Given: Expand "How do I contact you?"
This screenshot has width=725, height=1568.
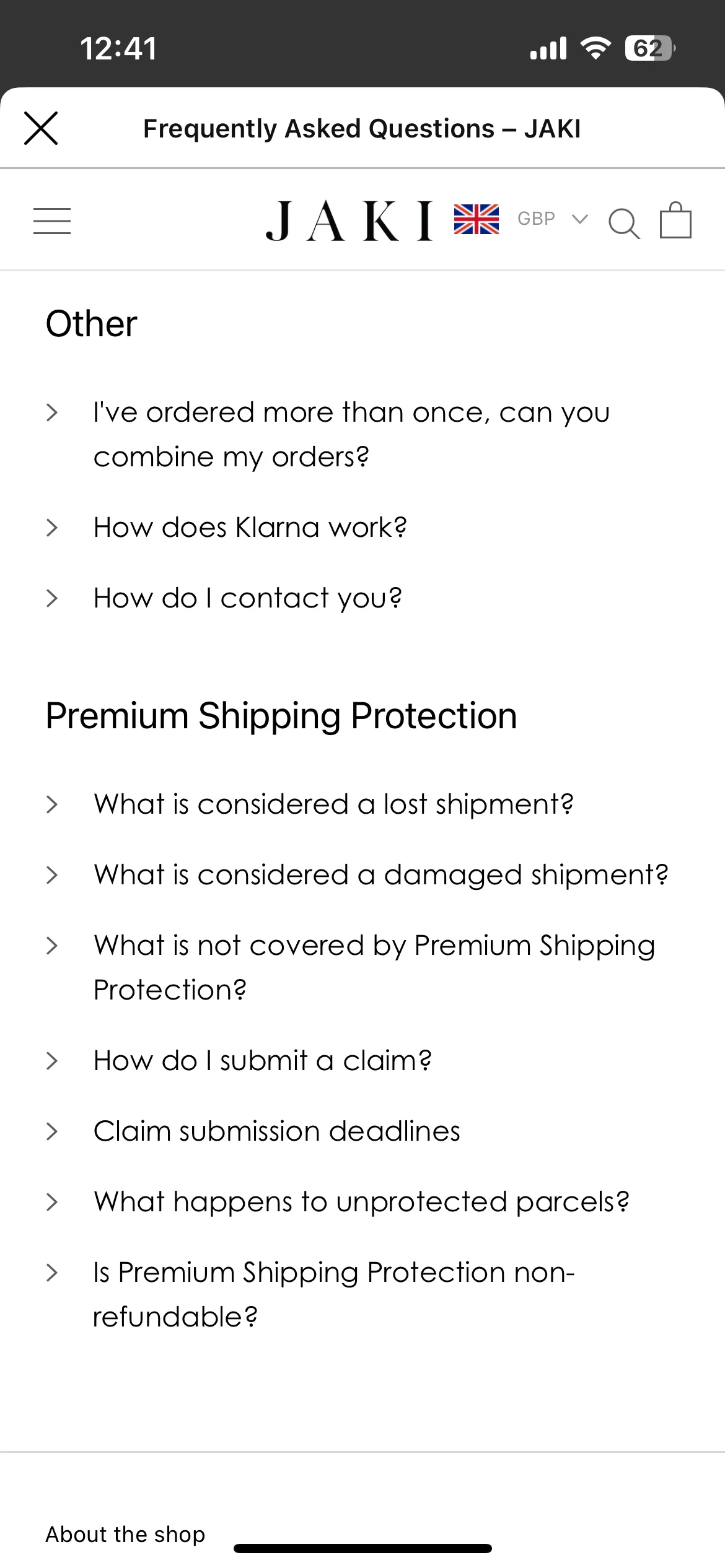Looking at the screenshot, I should tap(247, 598).
